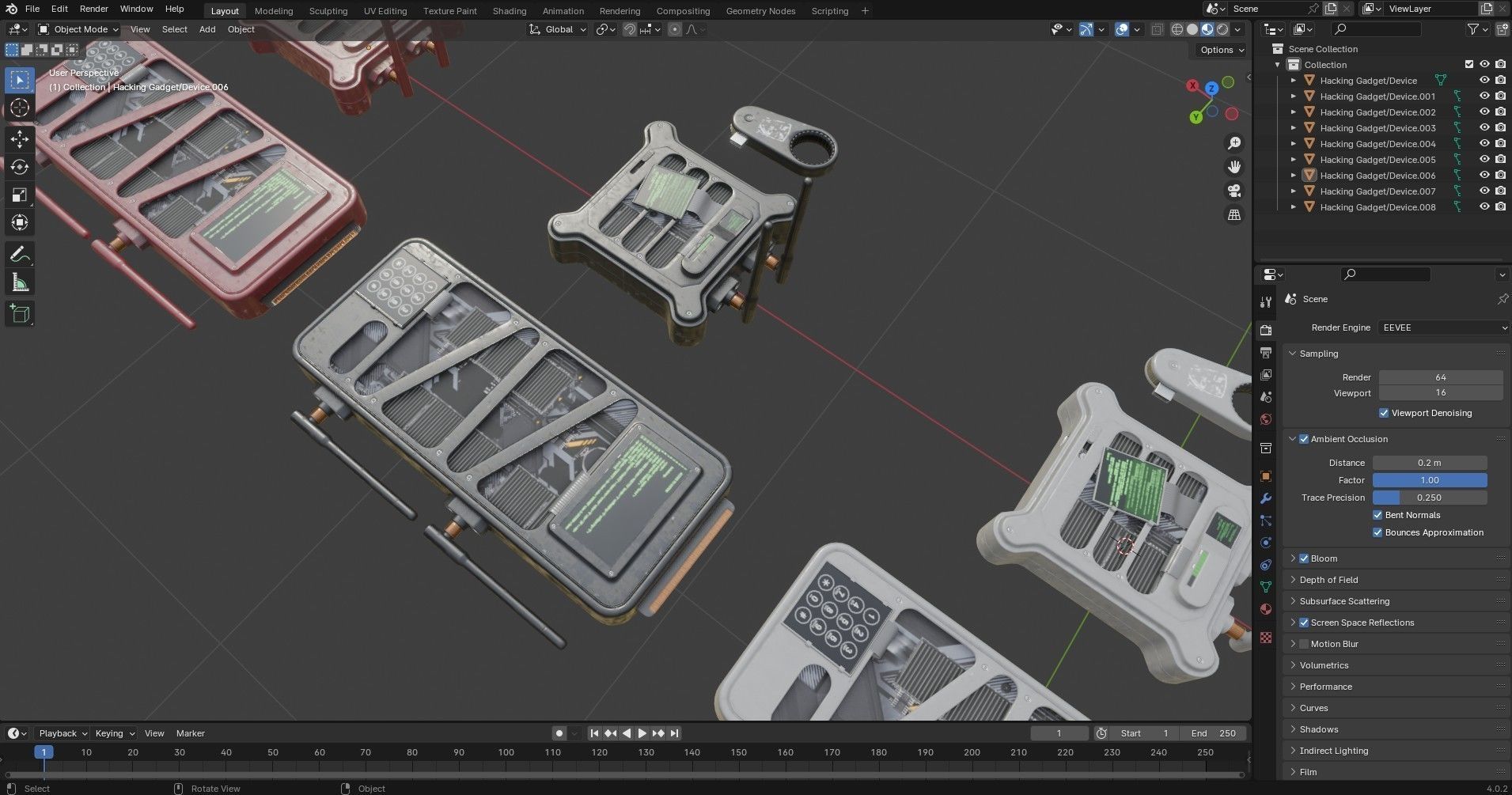1512x795 pixels.
Task: Adjust the Trace Precision slider
Action: point(1430,498)
